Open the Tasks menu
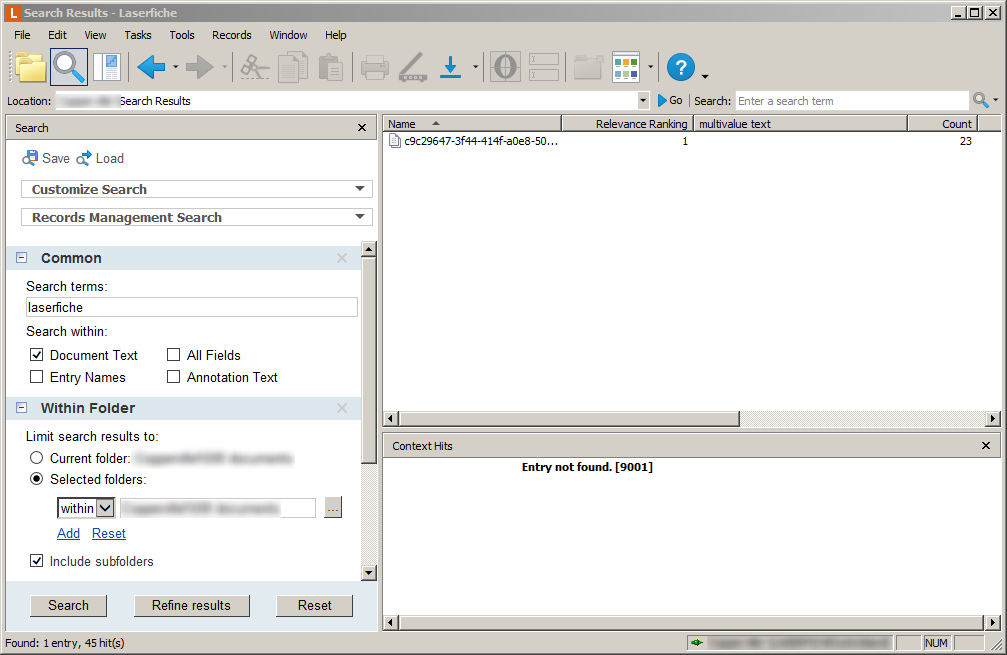The height and width of the screenshot is (655, 1007). (x=137, y=35)
